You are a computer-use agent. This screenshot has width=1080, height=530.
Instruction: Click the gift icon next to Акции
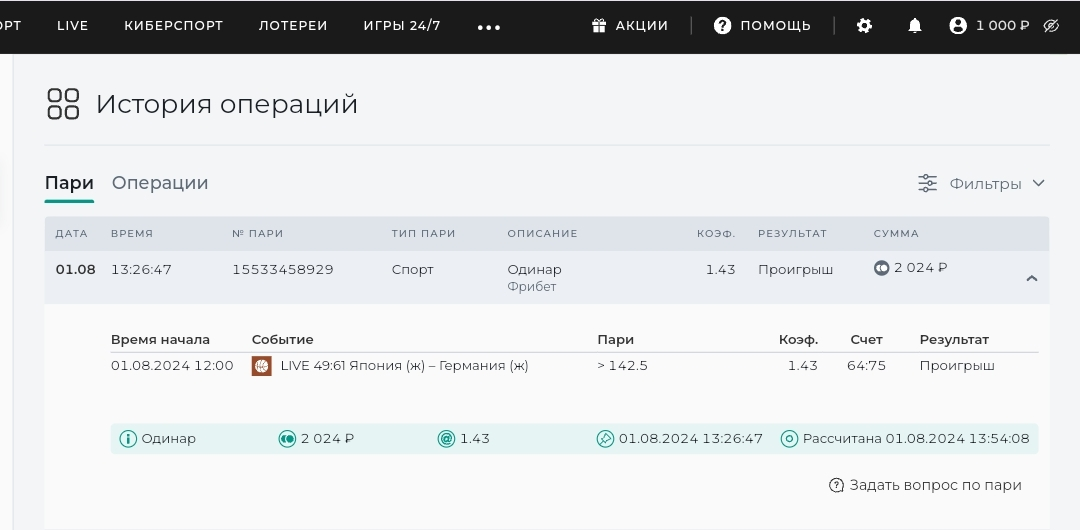[x=599, y=26]
